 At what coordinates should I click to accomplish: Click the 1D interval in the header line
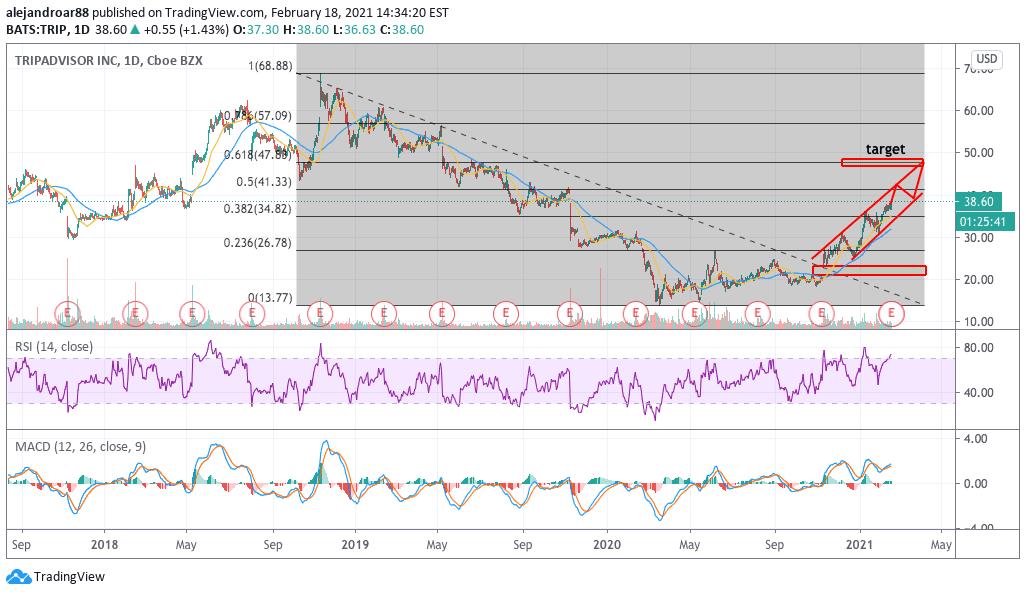coord(82,30)
